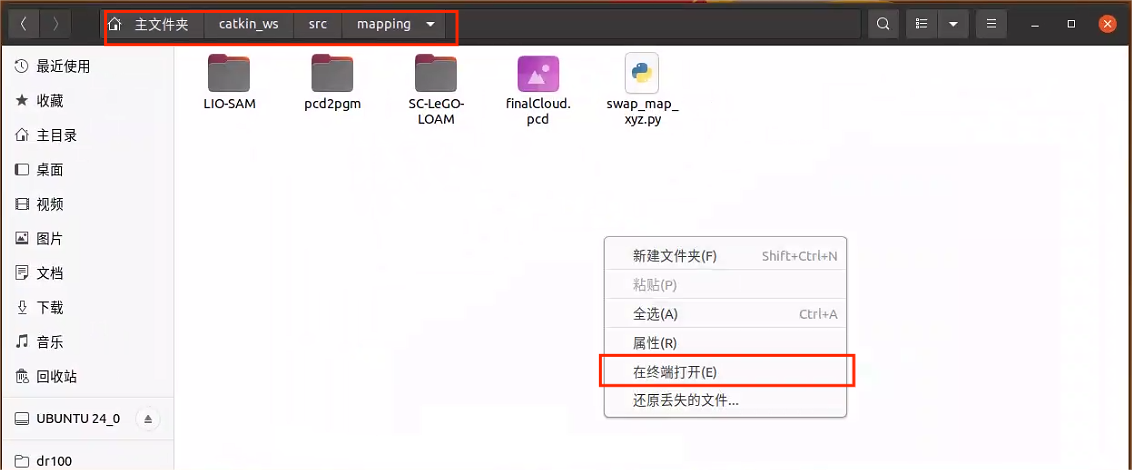Click the 主文件夹 path label

pos(161,25)
